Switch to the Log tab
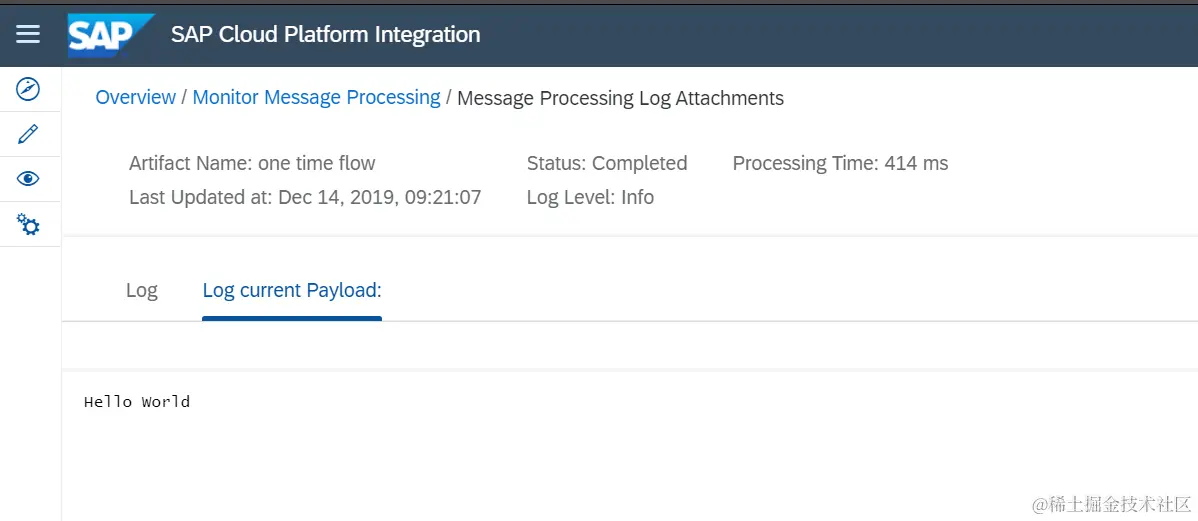Image resolution: width=1198 pixels, height=521 pixels. [x=141, y=290]
